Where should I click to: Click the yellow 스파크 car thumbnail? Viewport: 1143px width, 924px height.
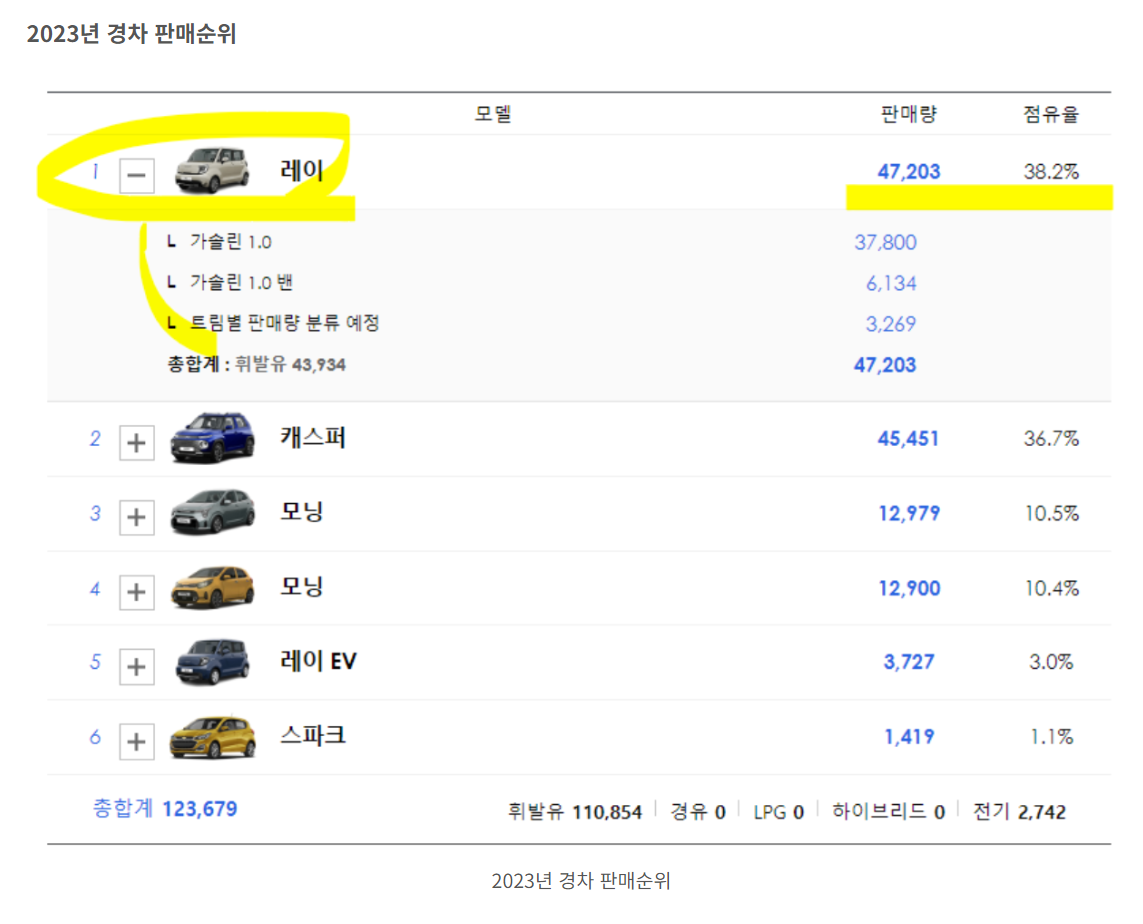pyautogui.click(x=212, y=737)
